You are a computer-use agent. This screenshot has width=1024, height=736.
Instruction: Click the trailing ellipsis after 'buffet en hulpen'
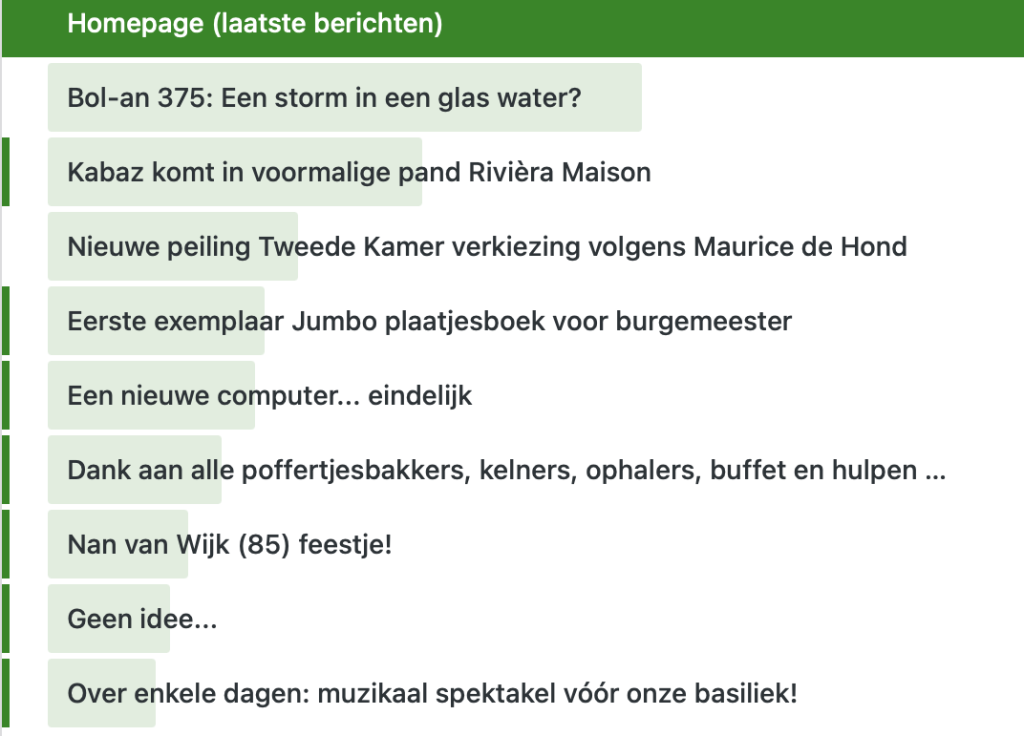pyautogui.click(x=935, y=471)
